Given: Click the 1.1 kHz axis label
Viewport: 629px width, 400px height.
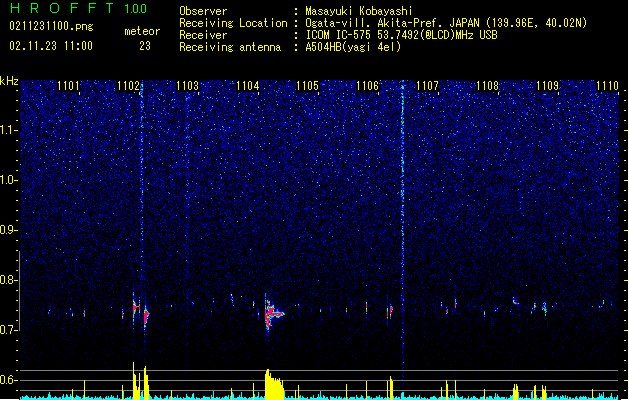Looking at the screenshot, I should 9,130.
